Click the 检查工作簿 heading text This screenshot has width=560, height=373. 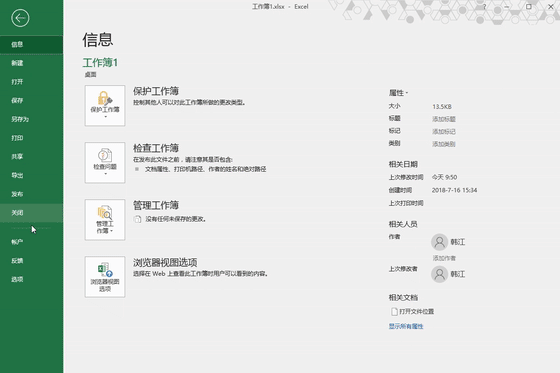pos(156,148)
